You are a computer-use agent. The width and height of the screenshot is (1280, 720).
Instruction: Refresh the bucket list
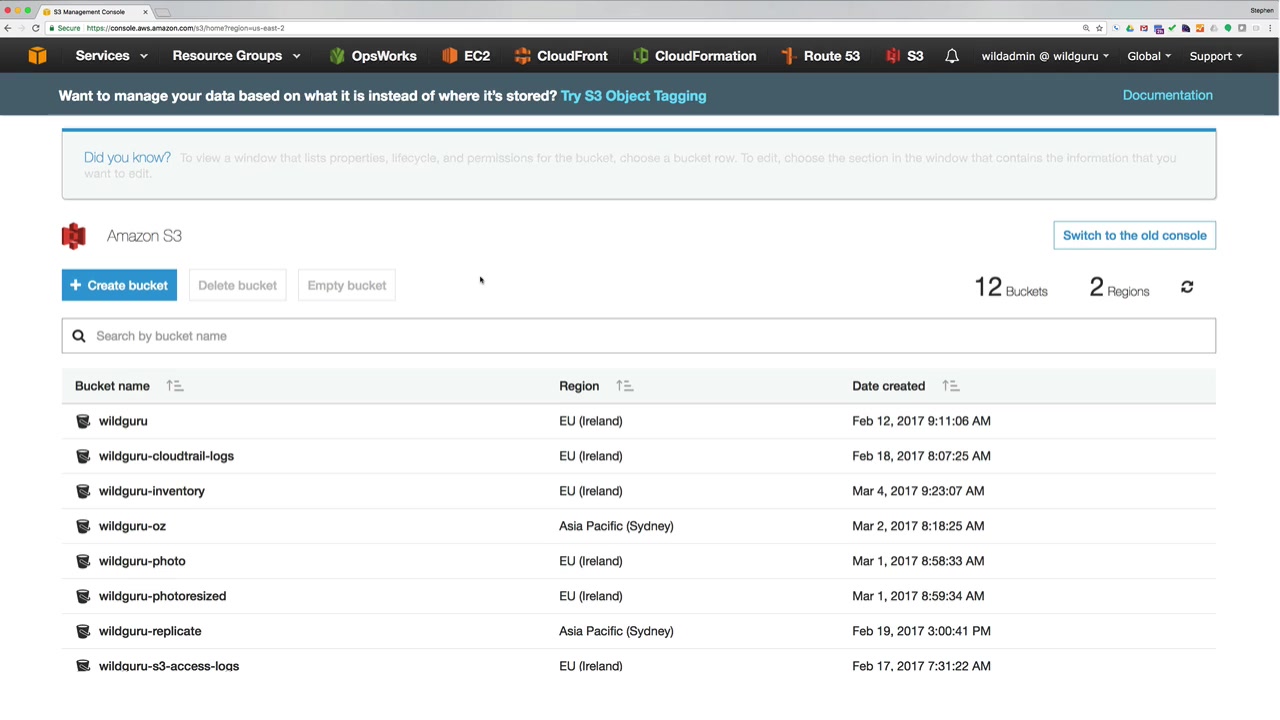(1187, 287)
